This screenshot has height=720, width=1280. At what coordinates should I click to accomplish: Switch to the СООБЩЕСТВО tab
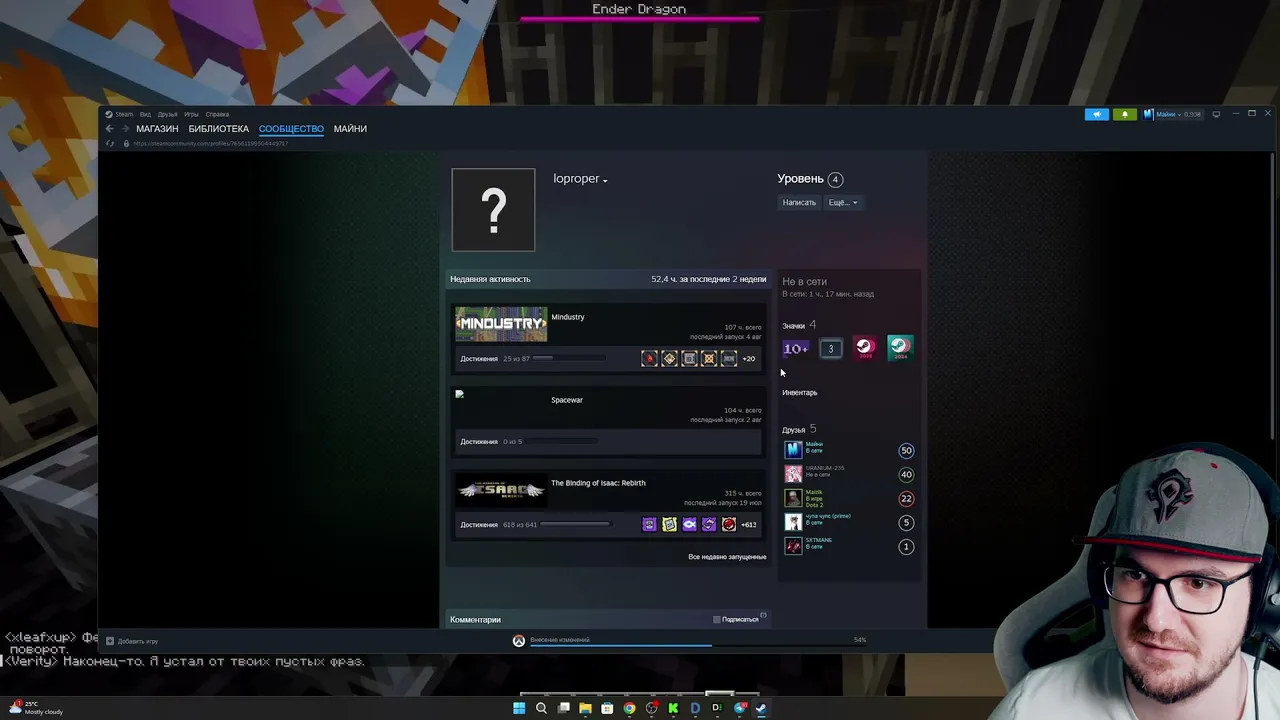[x=291, y=129]
